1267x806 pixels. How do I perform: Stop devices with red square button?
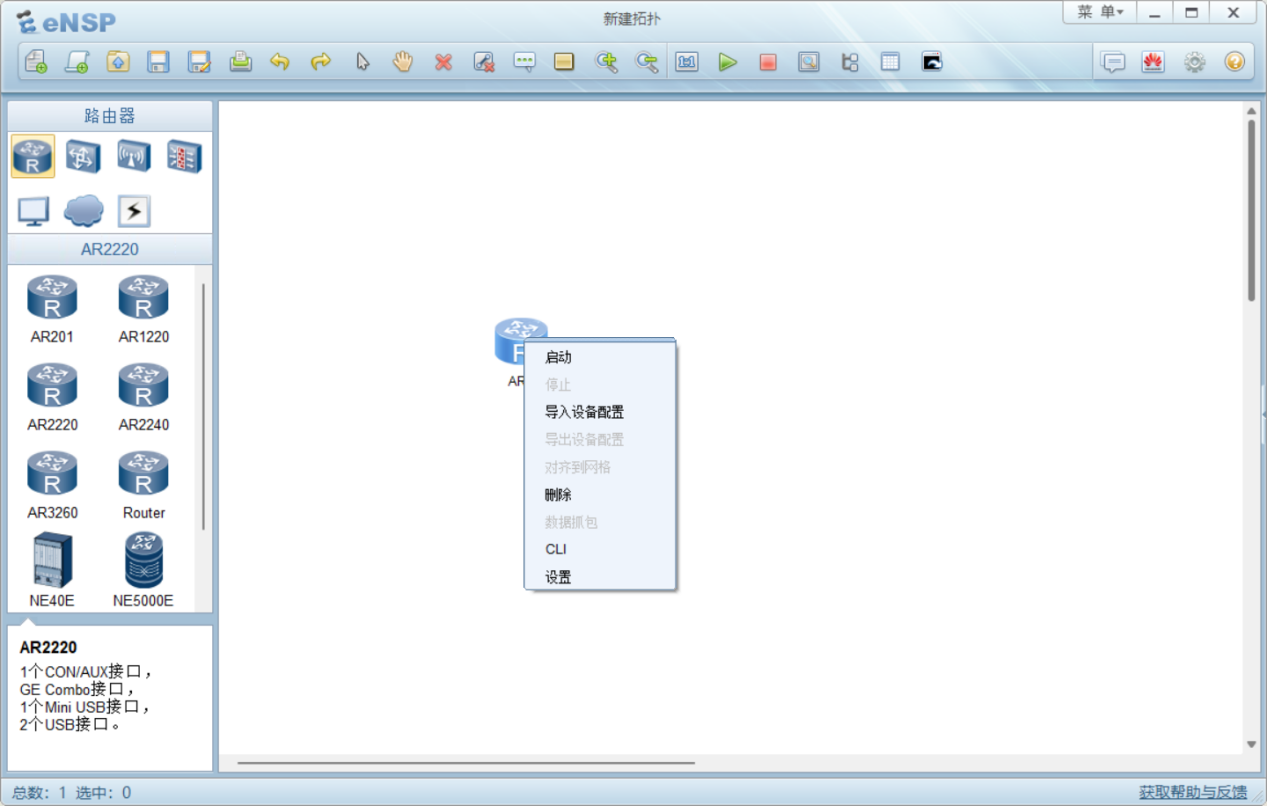tap(768, 62)
